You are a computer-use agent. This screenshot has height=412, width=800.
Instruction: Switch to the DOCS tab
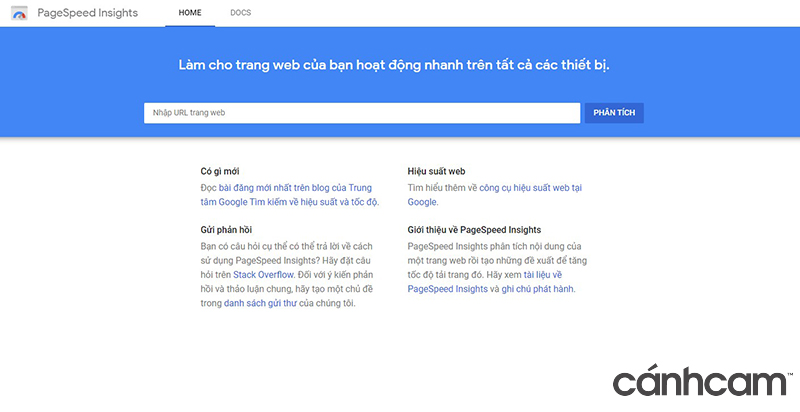tap(240, 13)
